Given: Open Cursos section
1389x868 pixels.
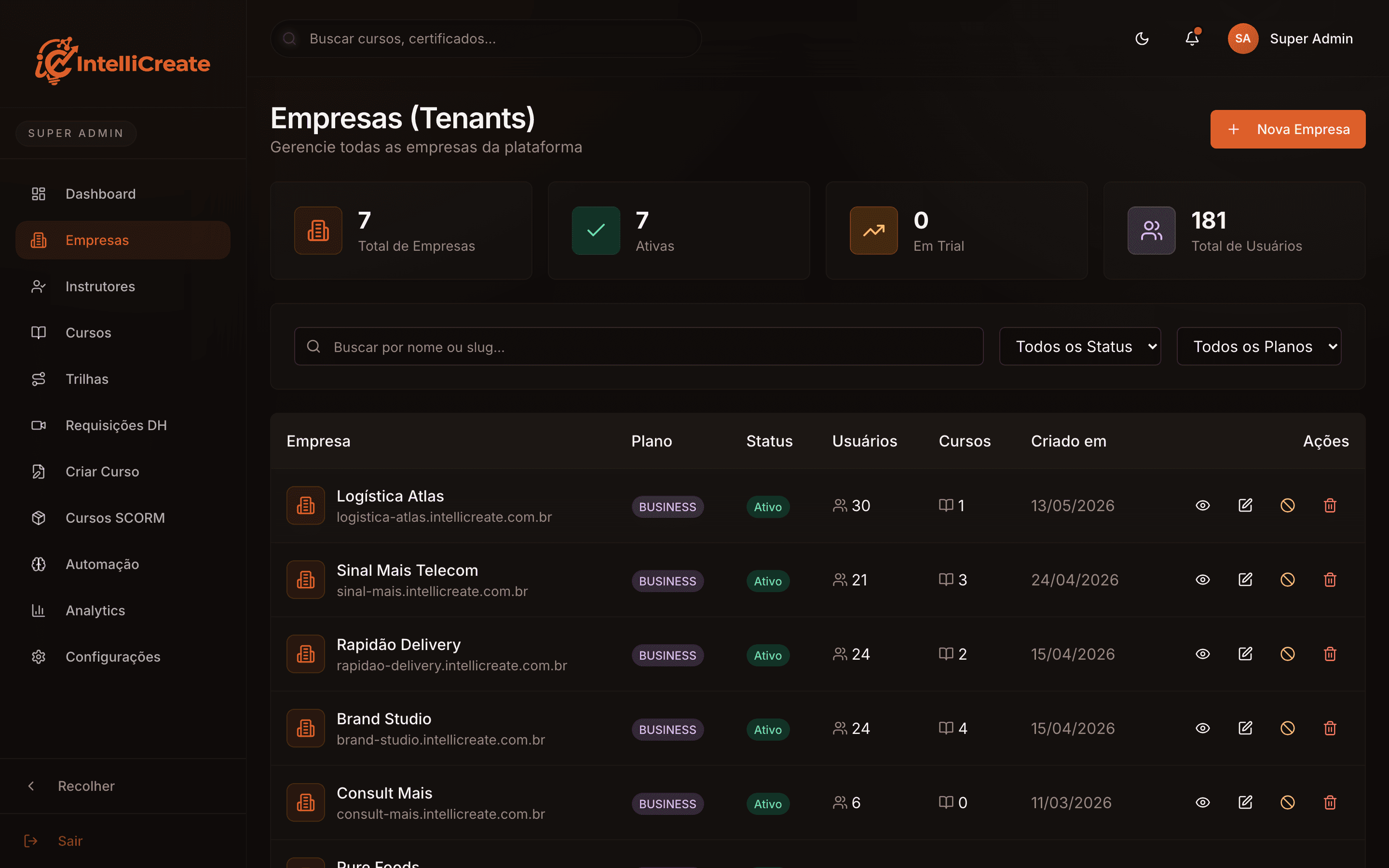Looking at the screenshot, I should 123,333.
